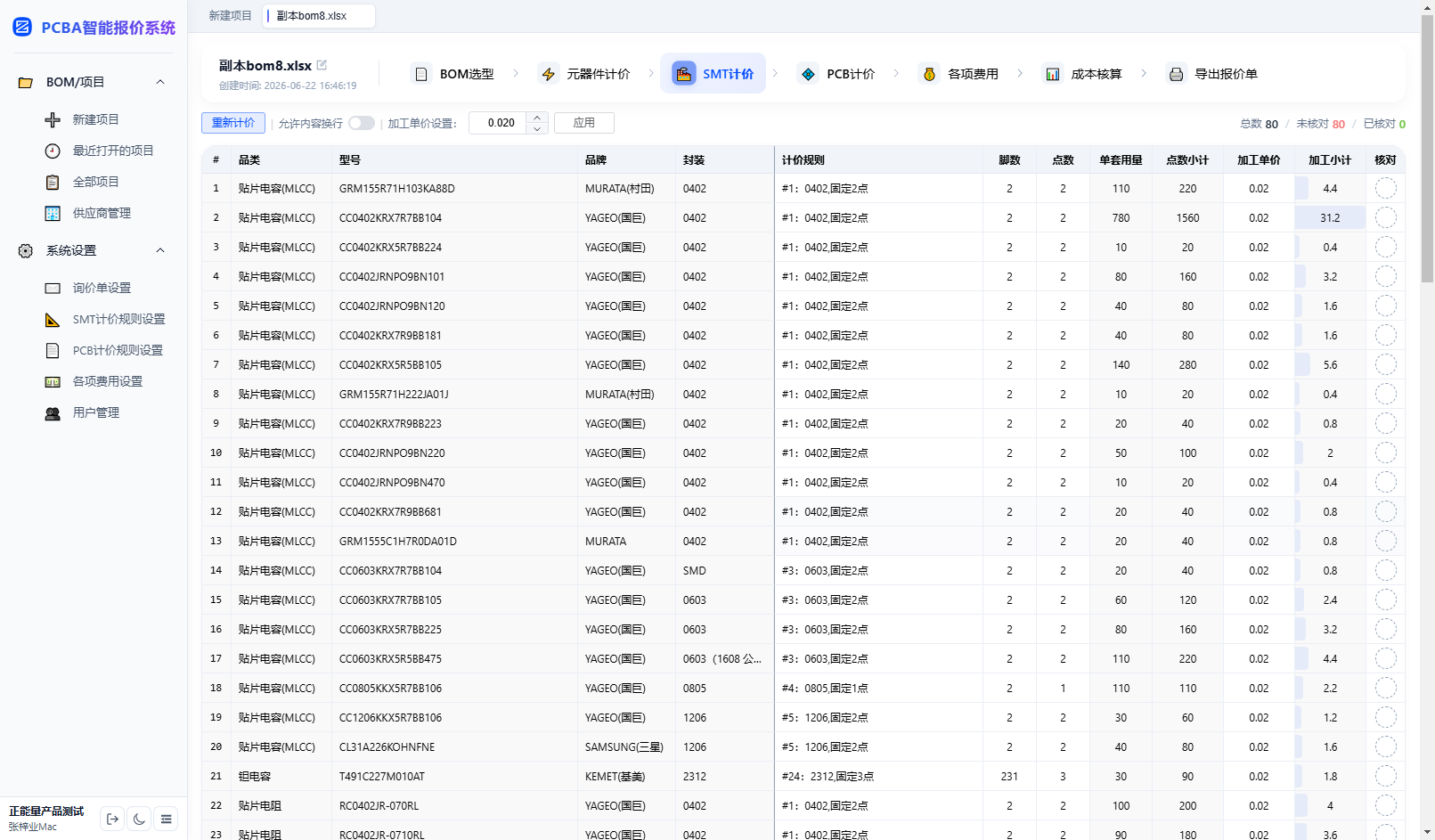1435x840 pixels.
Task: Click the PCBA system logo icon
Action: 22,28
